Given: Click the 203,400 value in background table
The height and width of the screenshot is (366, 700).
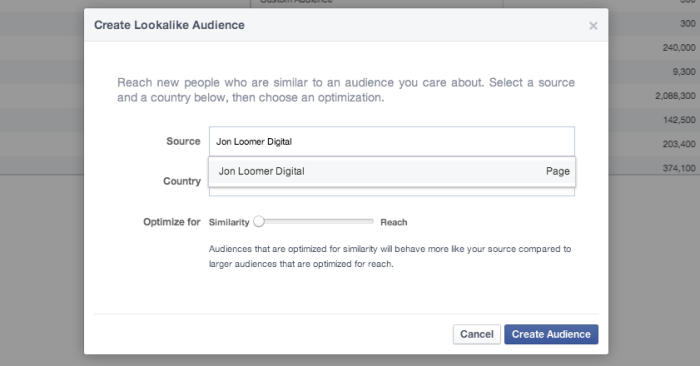Looking at the screenshot, I should coord(679,144).
